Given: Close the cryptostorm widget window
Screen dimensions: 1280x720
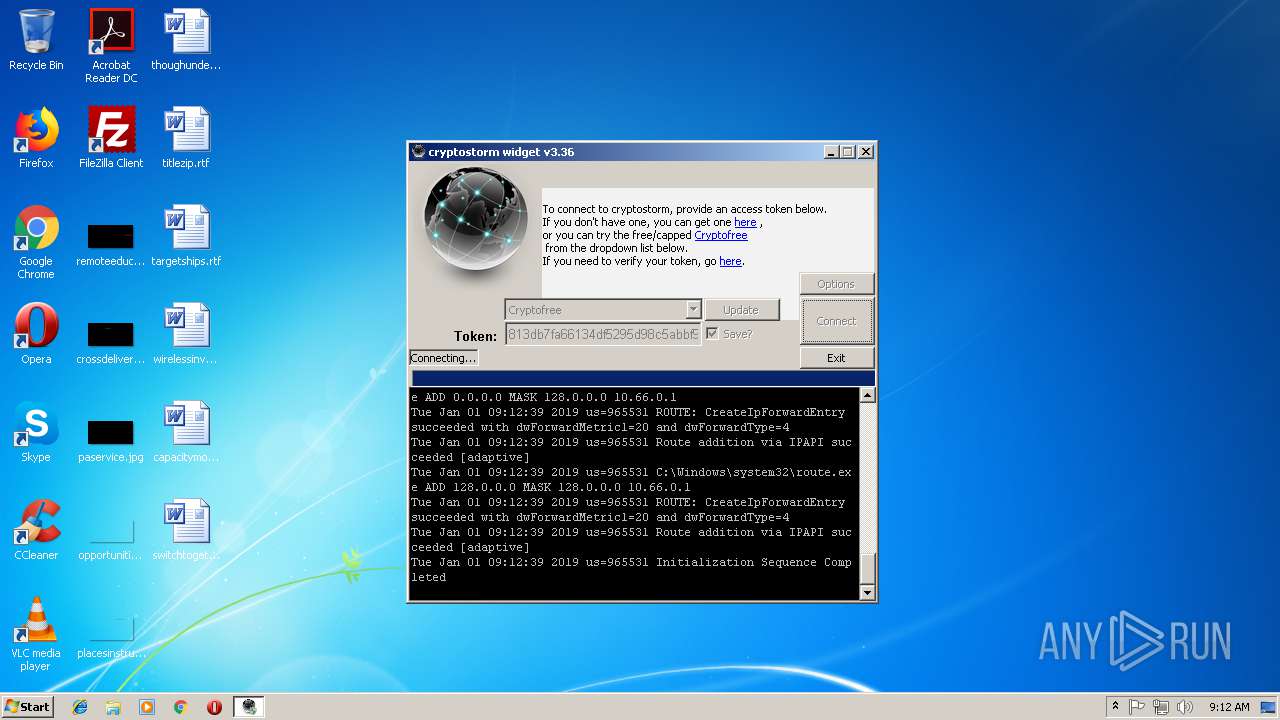Looking at the screenshot, I should coord(866,152).
